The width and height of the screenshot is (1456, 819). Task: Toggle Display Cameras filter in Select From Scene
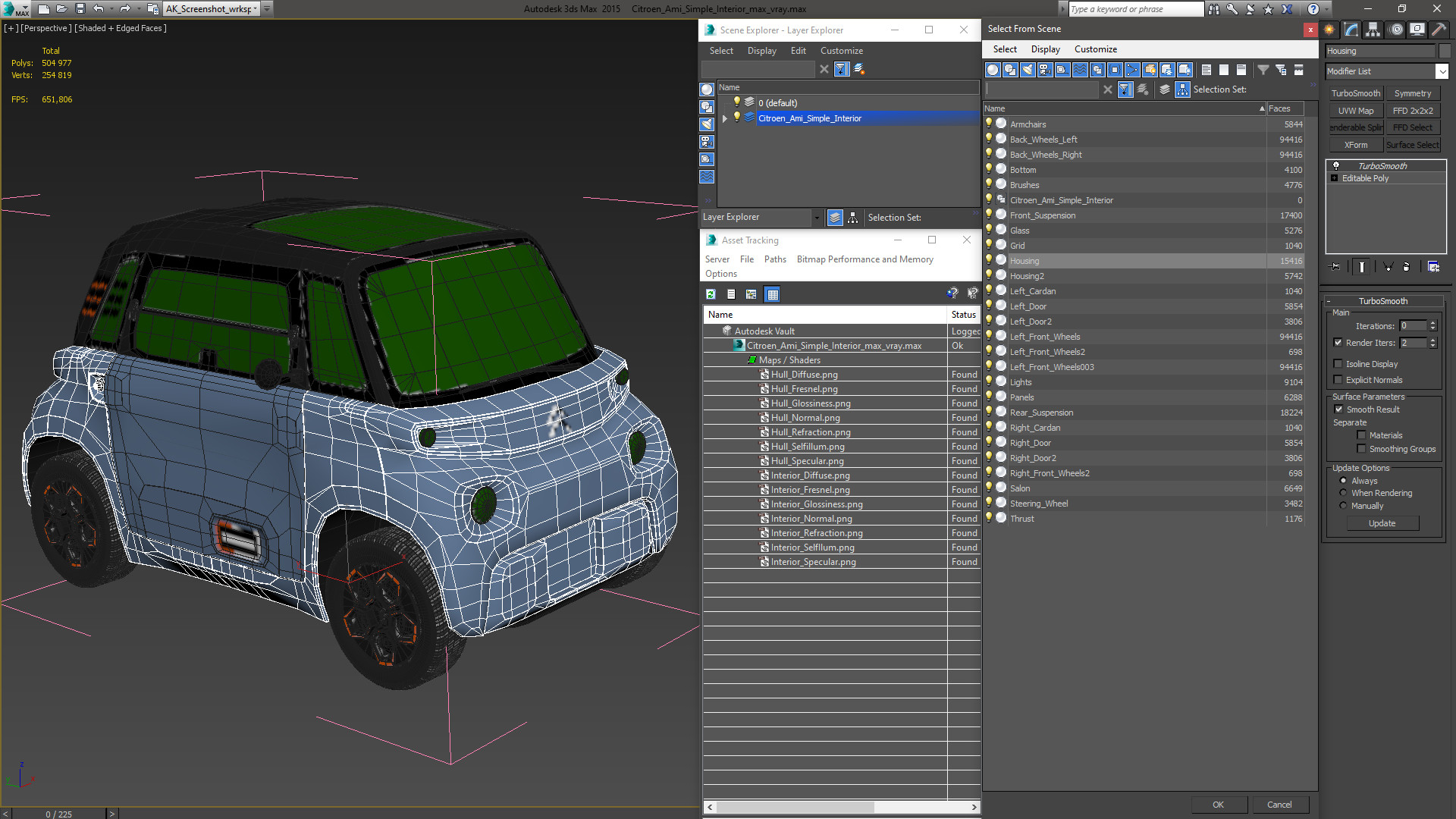pos(1045,70)
